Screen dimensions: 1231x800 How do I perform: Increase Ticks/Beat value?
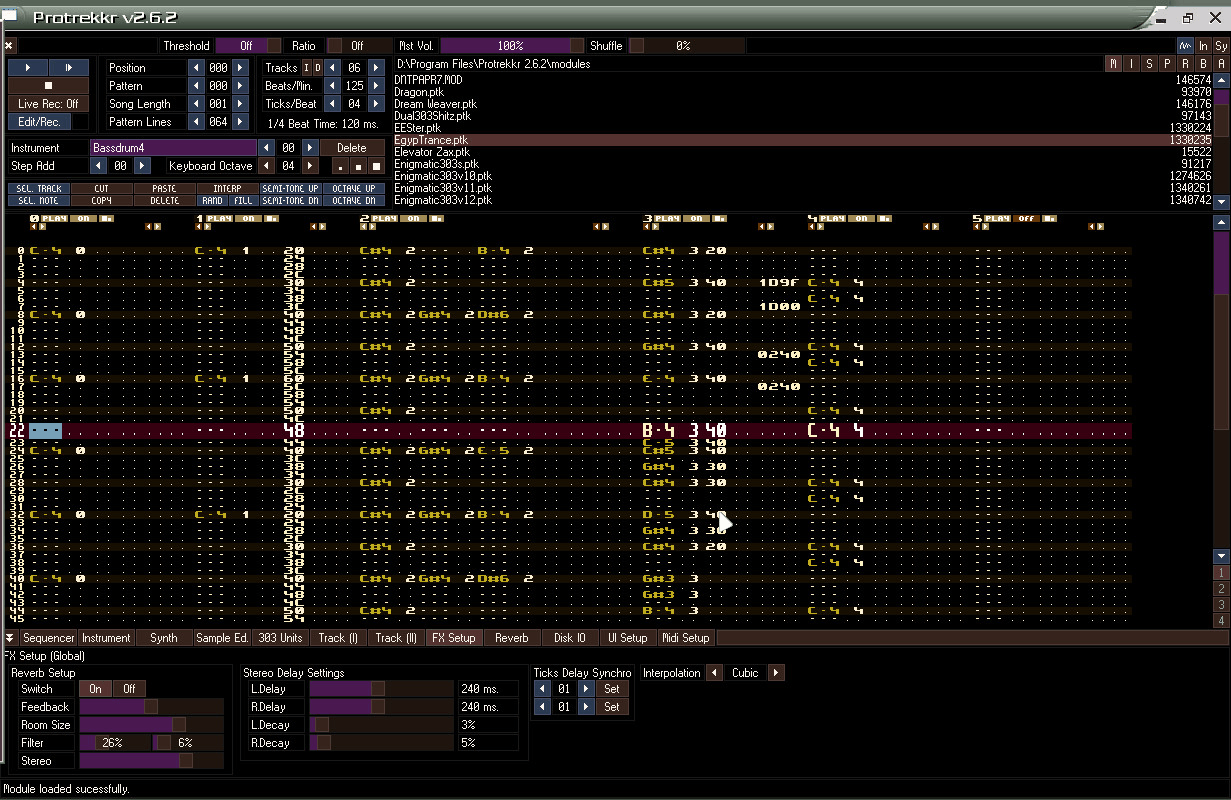(x=376, y=104)
